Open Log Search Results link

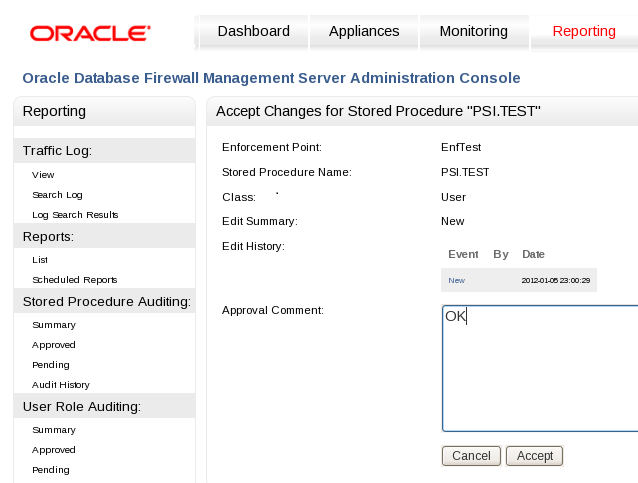pos(75,215)
